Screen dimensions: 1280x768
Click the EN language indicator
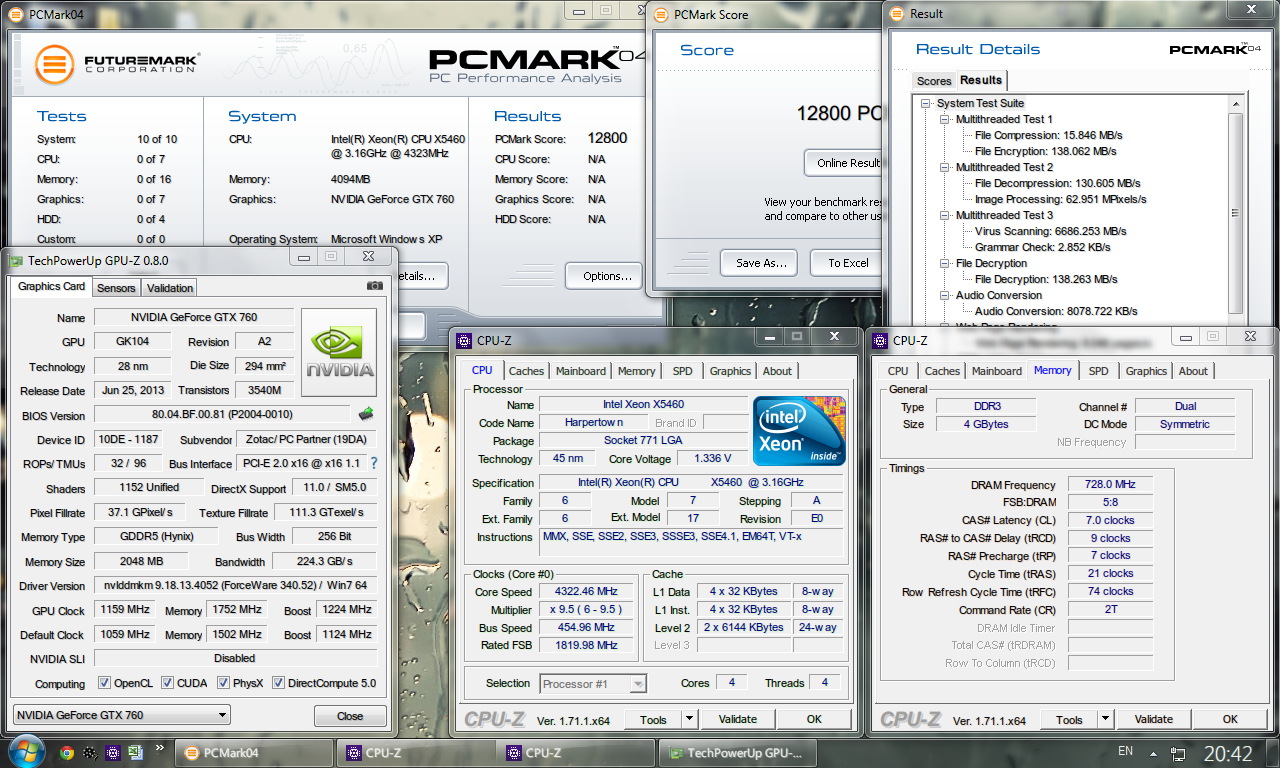pos(1125,751)
